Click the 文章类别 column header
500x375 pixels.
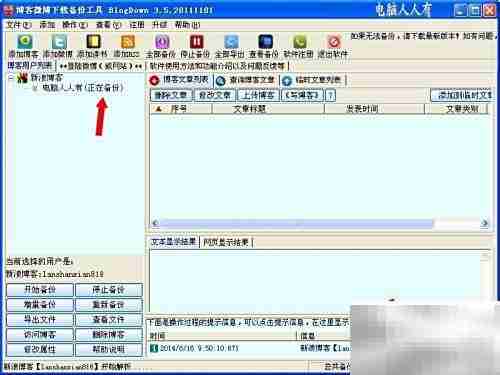tap(456, 109)
